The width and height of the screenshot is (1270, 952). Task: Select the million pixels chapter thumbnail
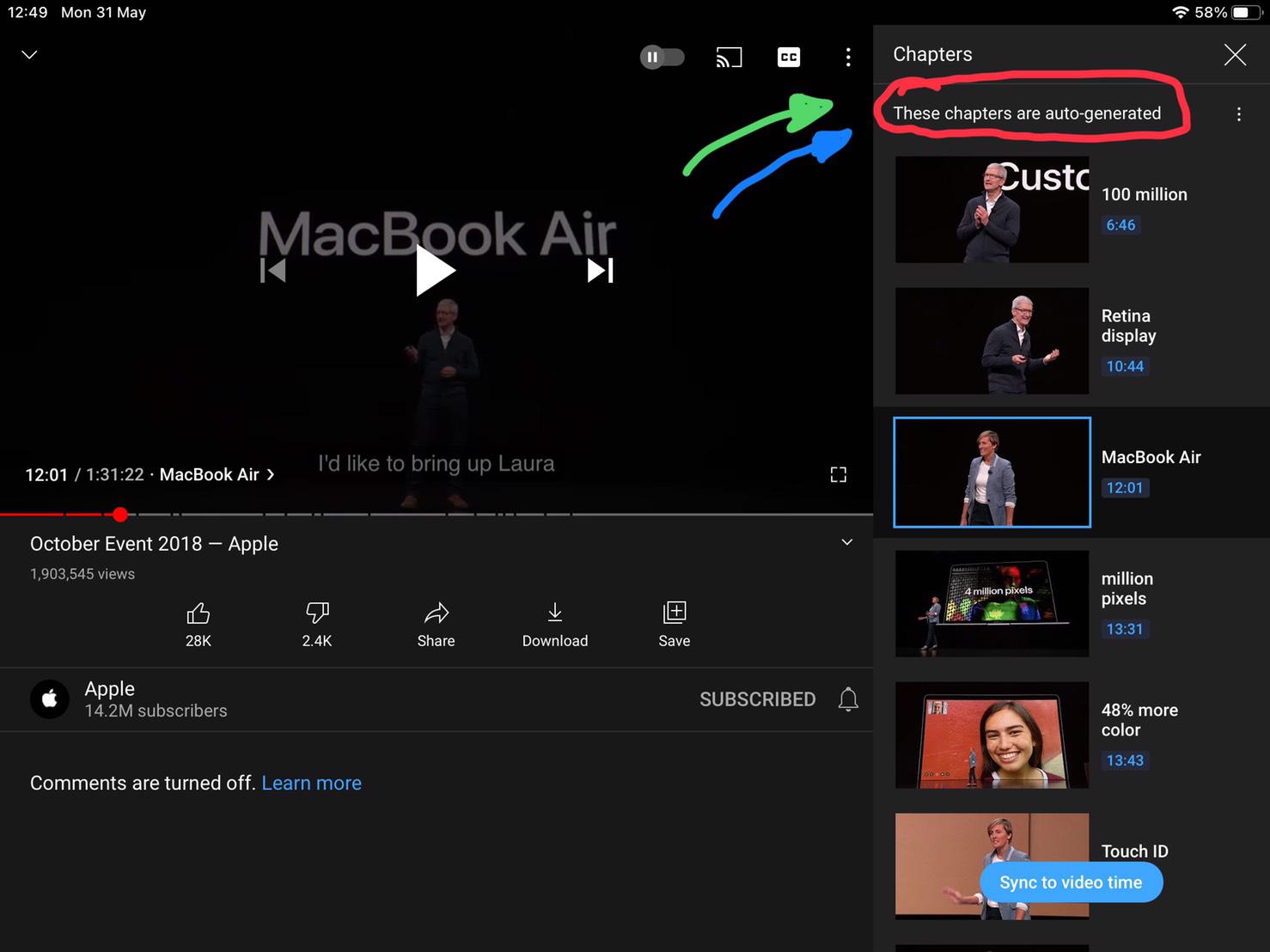(x=992, y=604)
